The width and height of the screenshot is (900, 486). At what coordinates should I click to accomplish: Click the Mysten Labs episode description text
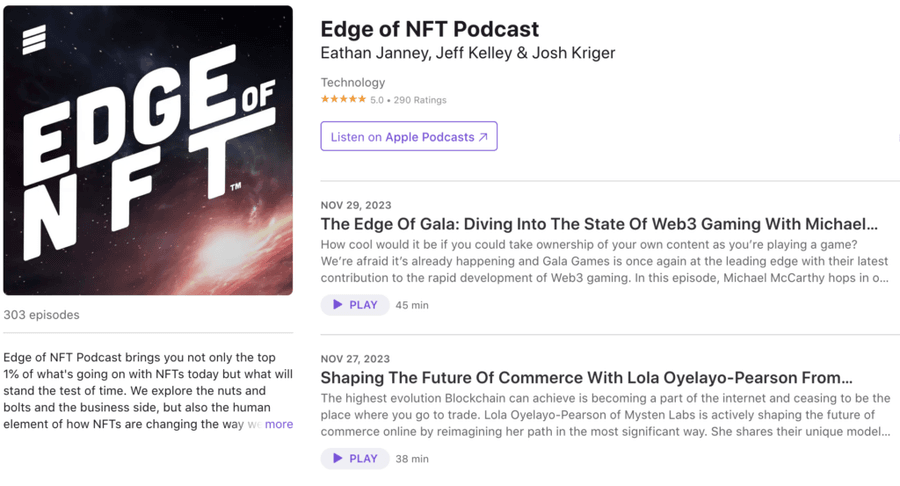(x=605, y=415)
